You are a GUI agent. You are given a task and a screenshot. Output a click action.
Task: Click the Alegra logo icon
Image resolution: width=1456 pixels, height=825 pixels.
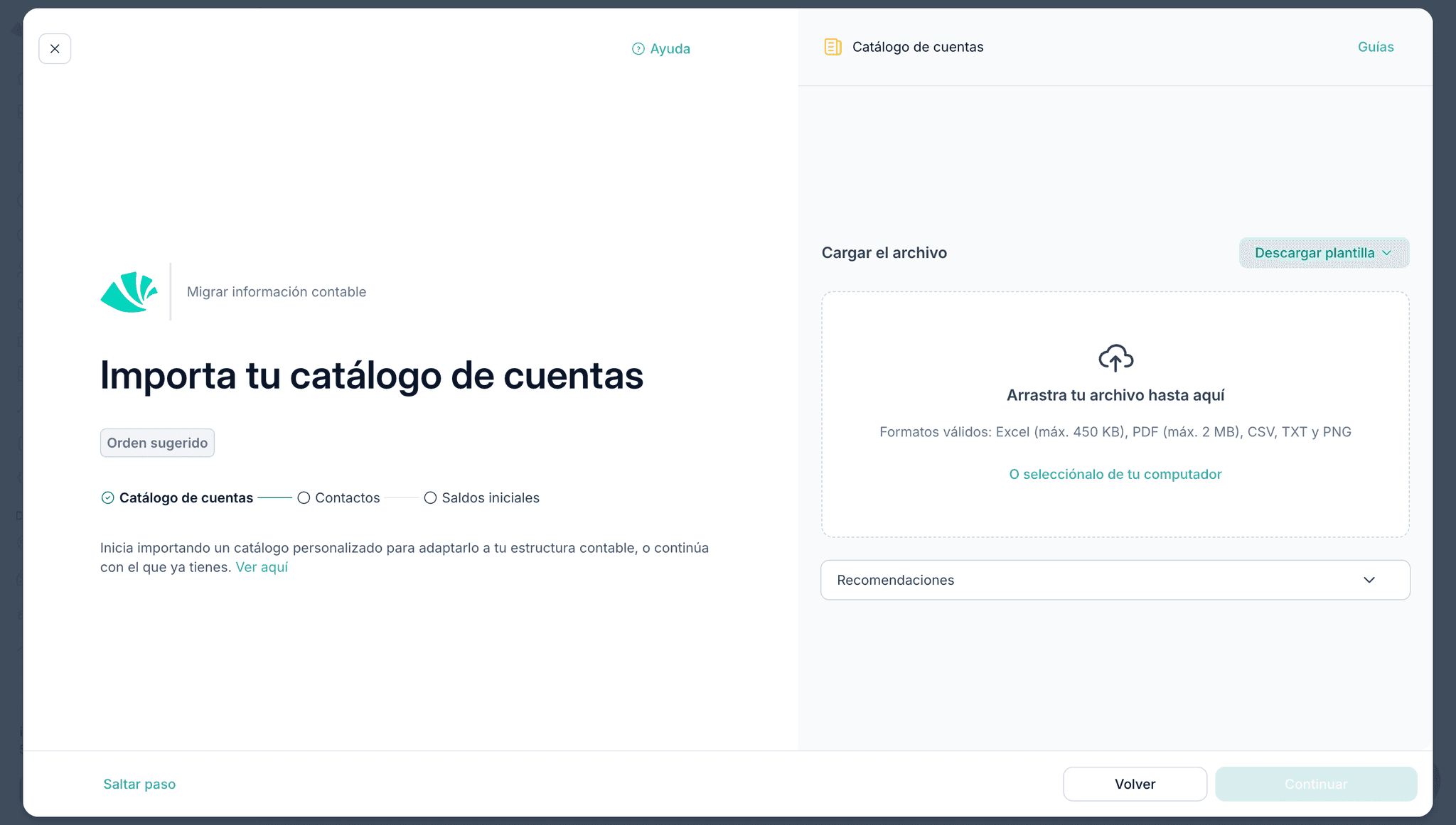point(129,292)
